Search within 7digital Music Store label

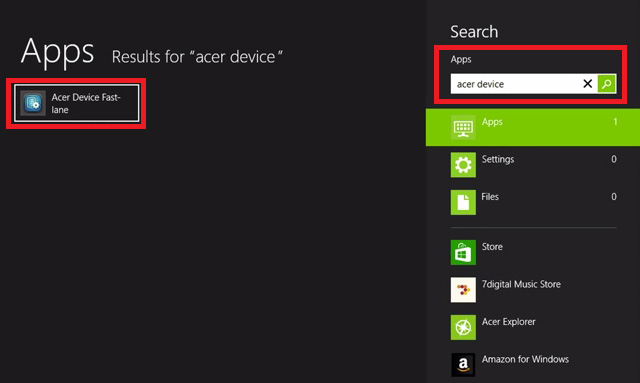pos(521,284)
